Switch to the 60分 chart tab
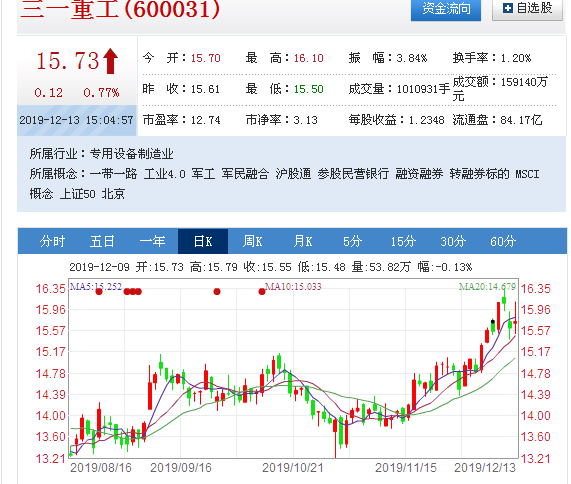The width and height of the screenshot is (571, 484). coord(503,241)
